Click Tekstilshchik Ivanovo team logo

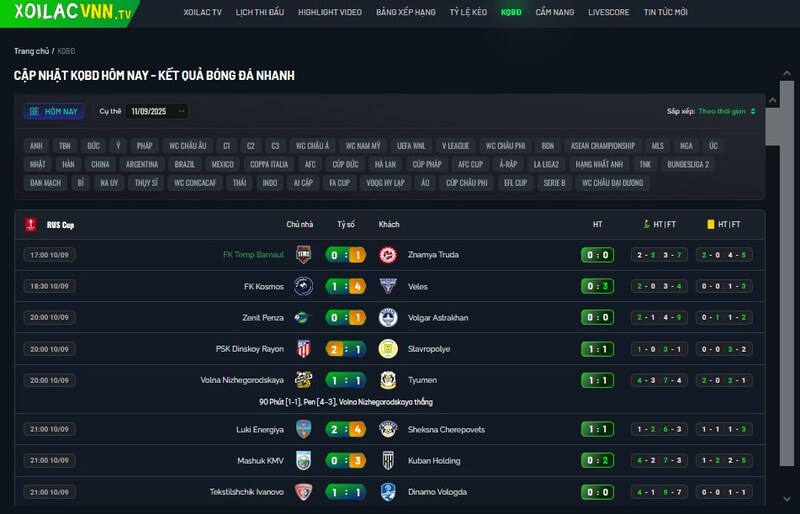[304, 492]
